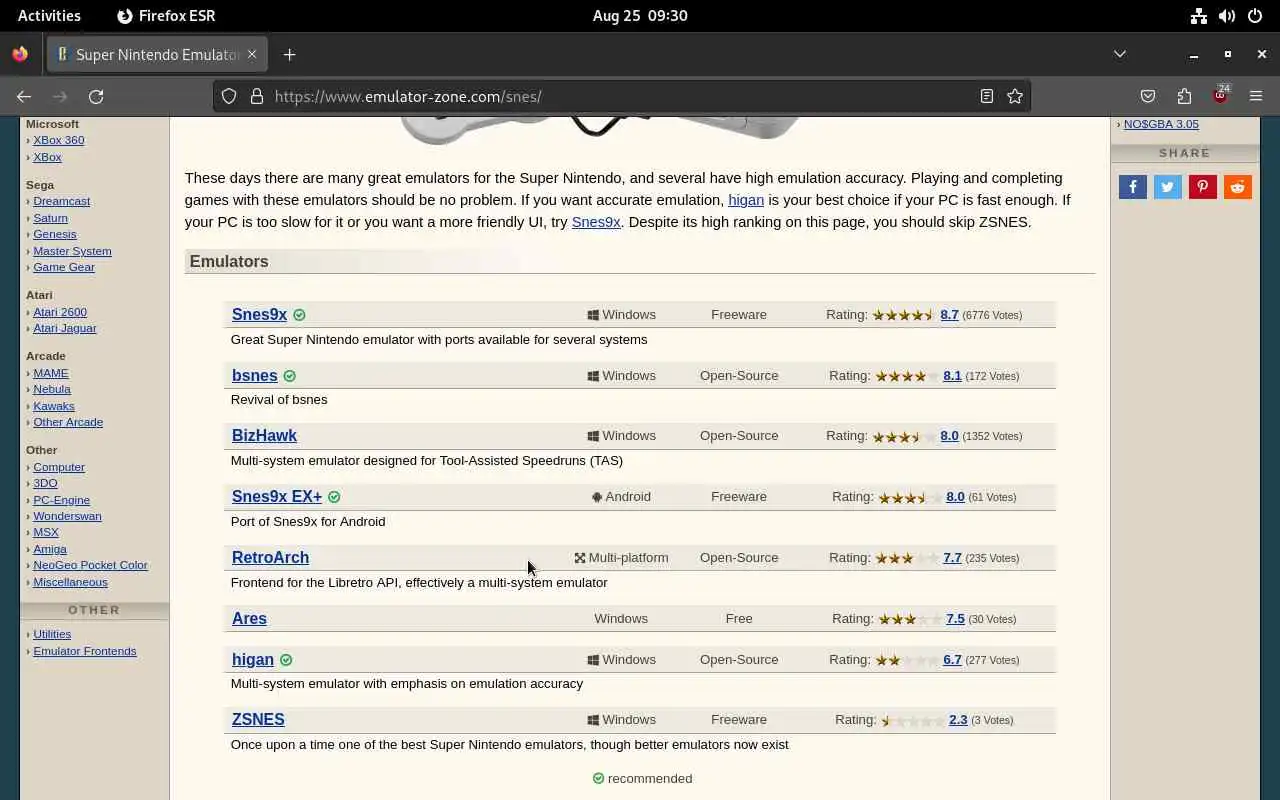Open the system power icon
1280x800 pixels.
coord(1255,15)
